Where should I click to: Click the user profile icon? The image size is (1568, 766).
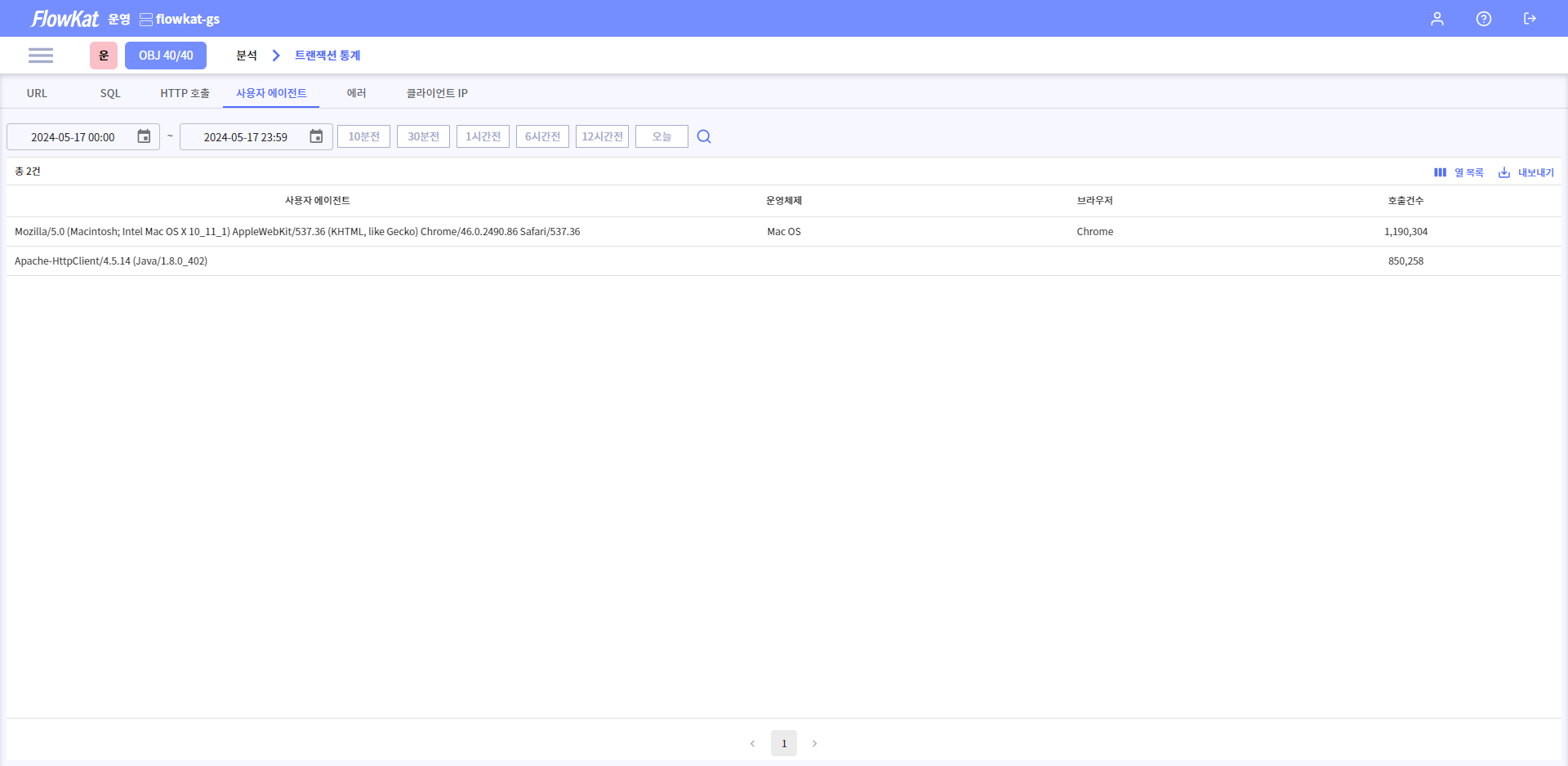[x=1437, y=19]
